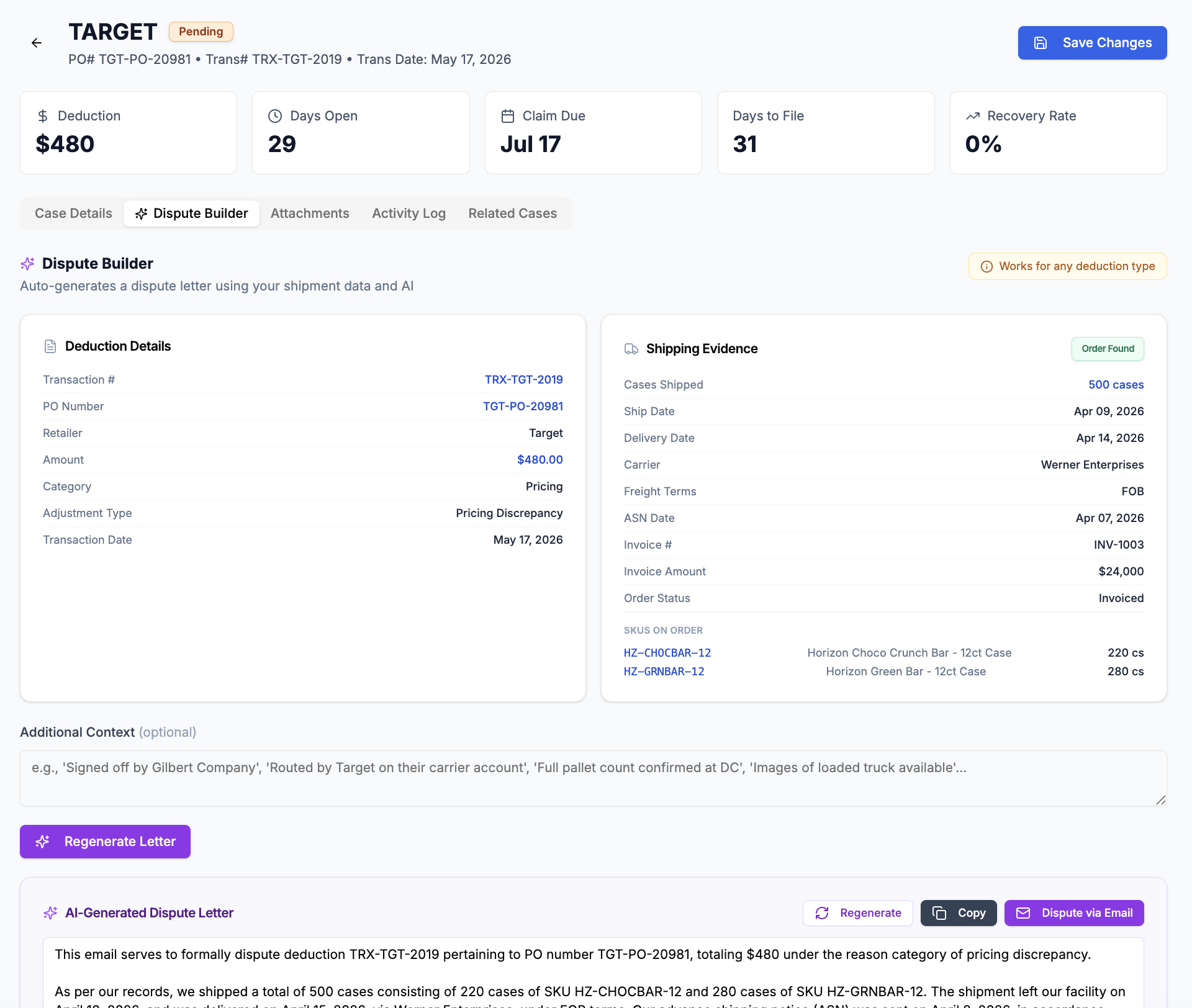Screen dimensions: 1192x1008
Task: Click the Apr 14, 2026 delivery date
Action: click(x=1109, y=438)
